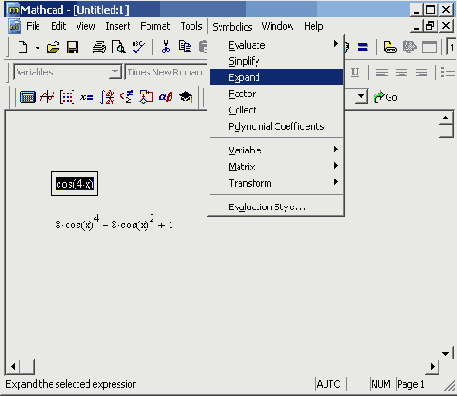Open the Format menu
The width and height of the screenshot is (457, 396).
155,26
